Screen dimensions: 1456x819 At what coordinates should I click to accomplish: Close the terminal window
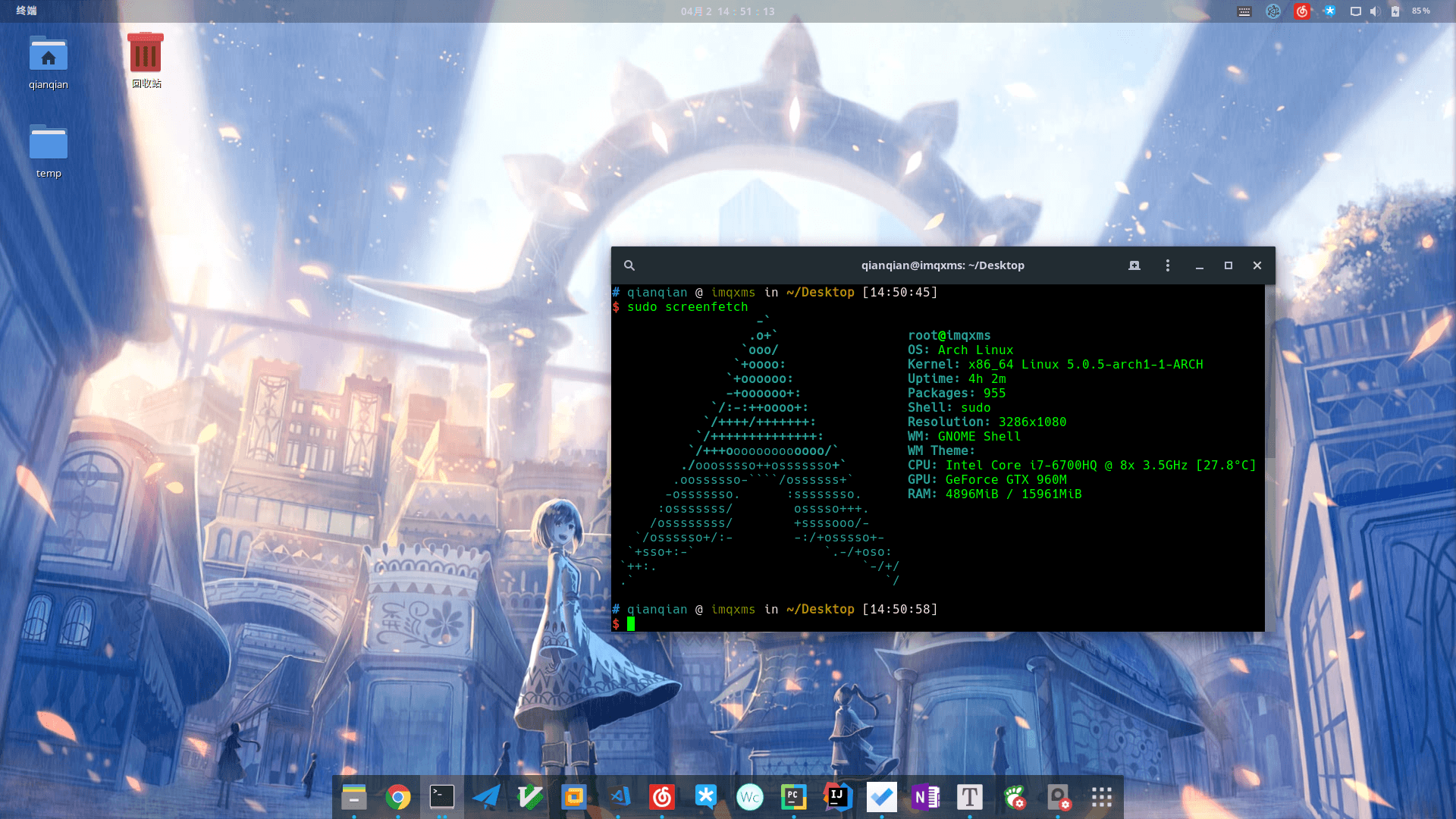point(1257,265)
